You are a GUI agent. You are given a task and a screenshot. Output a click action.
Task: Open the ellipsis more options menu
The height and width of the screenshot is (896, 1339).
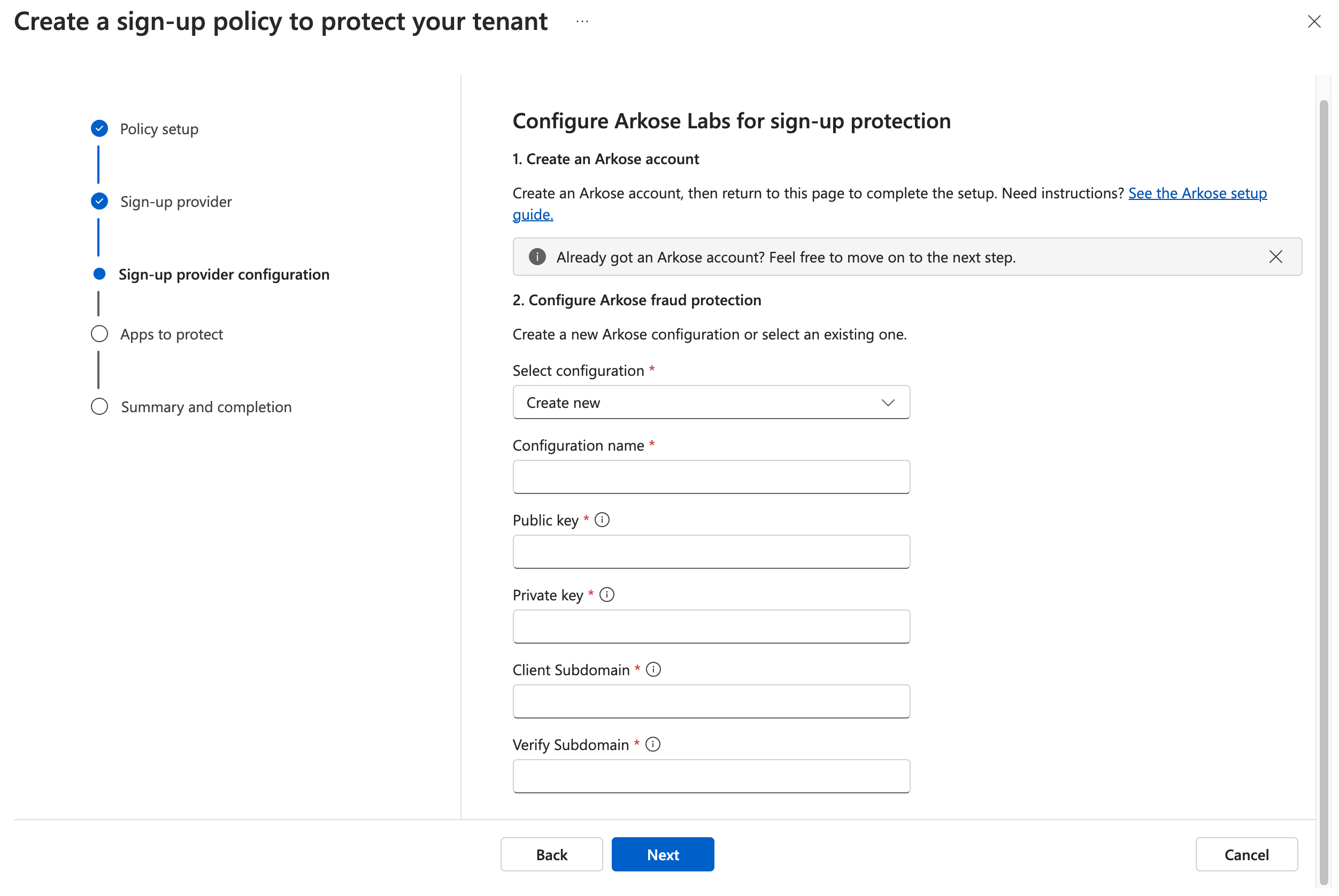(x=582, y=22)
